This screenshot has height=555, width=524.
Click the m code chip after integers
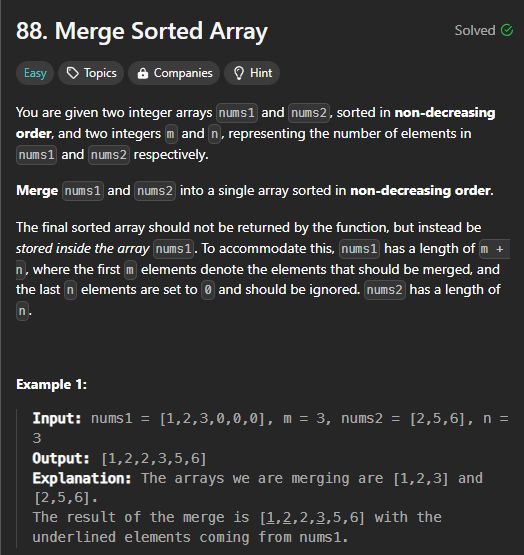tap(171, 134)
